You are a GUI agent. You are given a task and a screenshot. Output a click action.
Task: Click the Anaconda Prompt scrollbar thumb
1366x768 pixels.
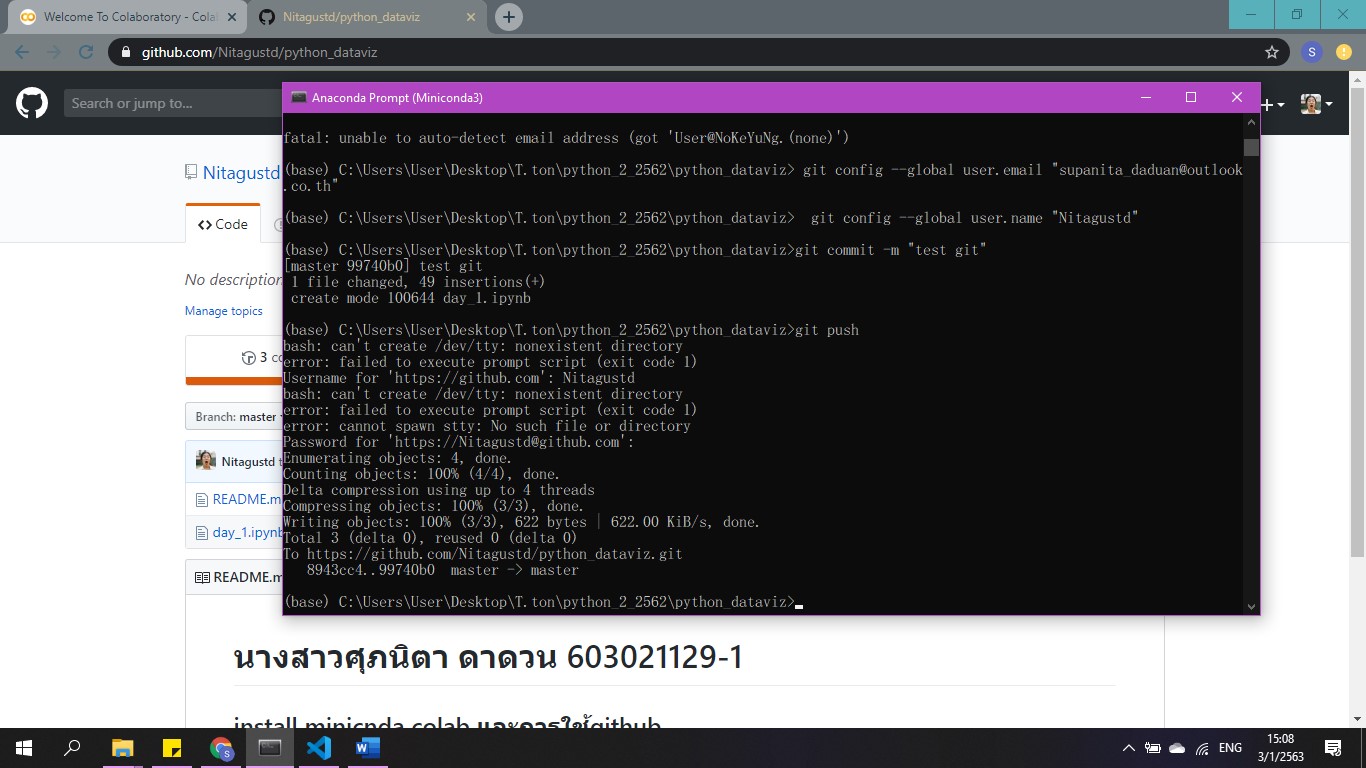click(1251, 147)
